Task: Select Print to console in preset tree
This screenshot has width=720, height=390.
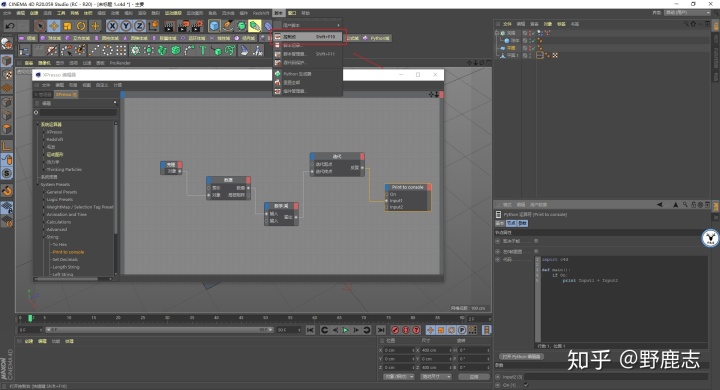Action: coord(68,252)
